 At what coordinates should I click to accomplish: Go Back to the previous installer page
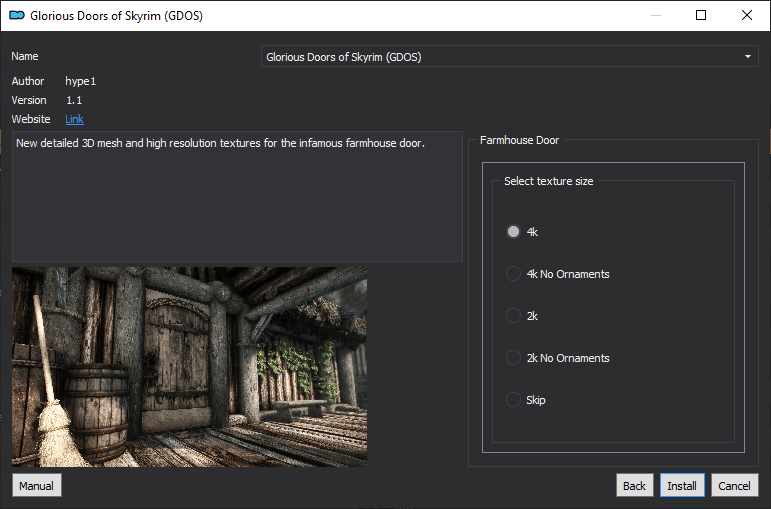pyautogui.click(x=634, y=485)
